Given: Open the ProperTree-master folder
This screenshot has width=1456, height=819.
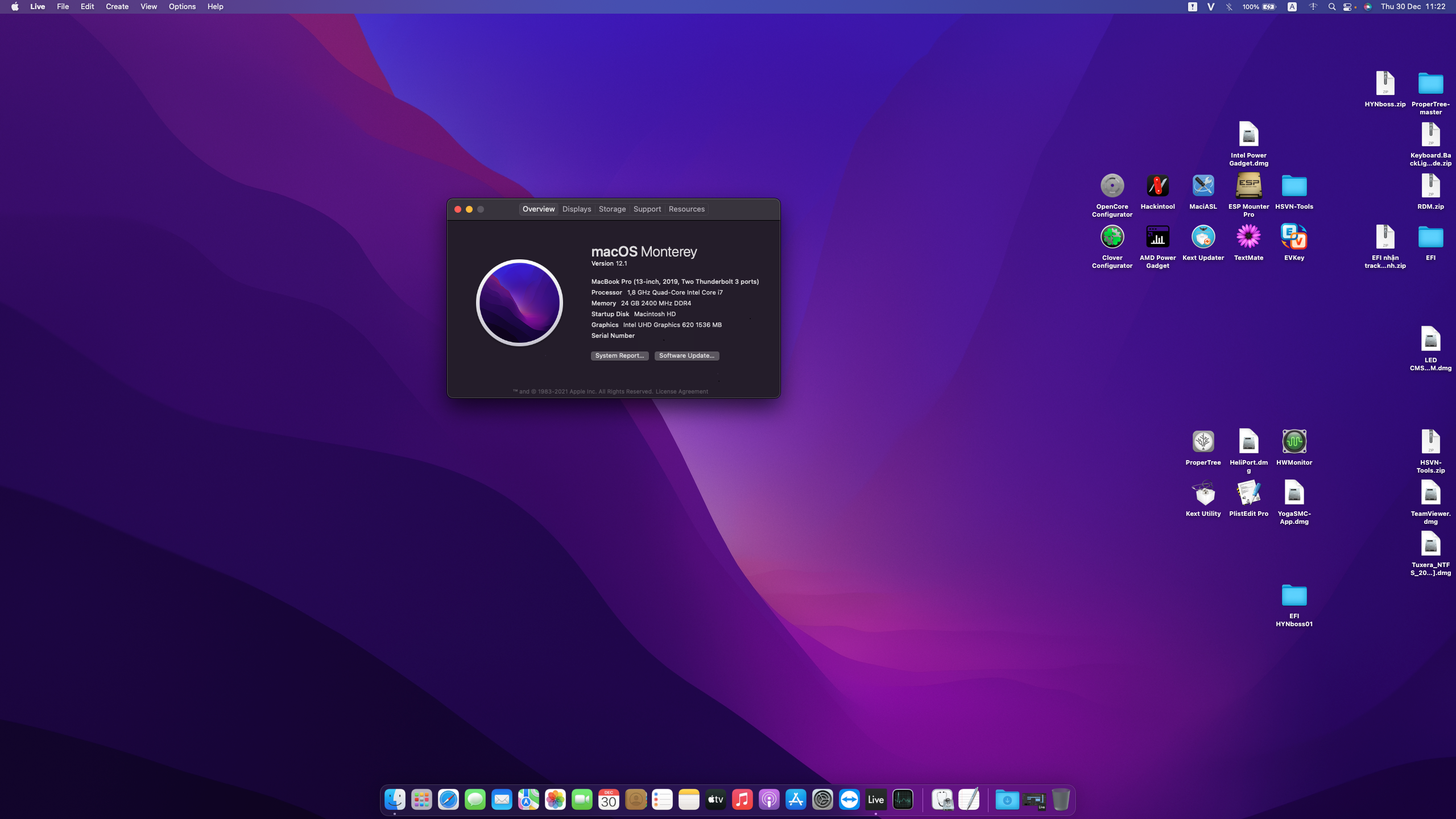Looking at the screenshot, I should pos(1430,84).
